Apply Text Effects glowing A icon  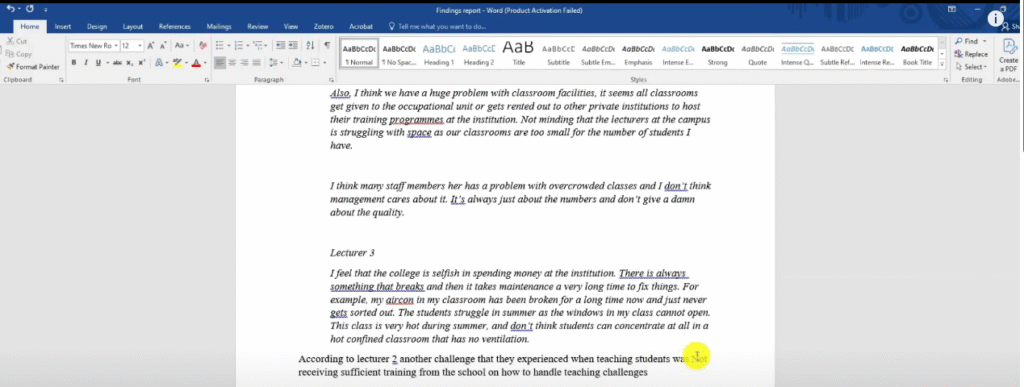coord(159,63)
